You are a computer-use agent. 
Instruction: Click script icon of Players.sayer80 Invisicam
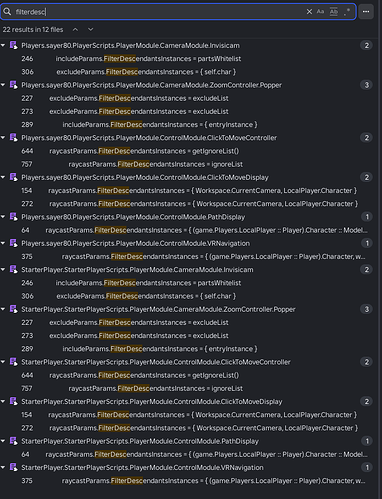14,45
